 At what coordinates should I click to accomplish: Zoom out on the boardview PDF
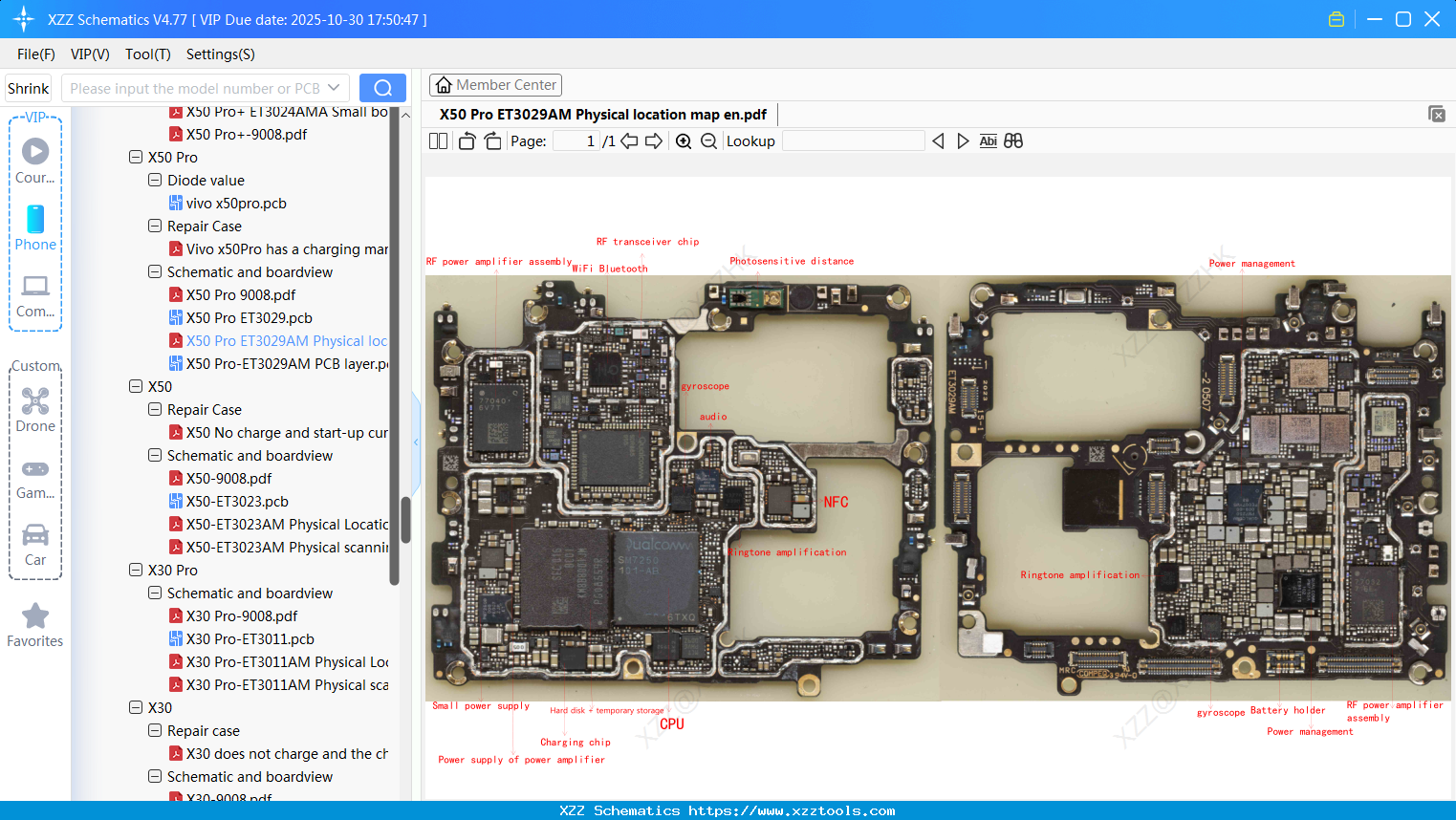pyautogui.click(x=708, y=140)
